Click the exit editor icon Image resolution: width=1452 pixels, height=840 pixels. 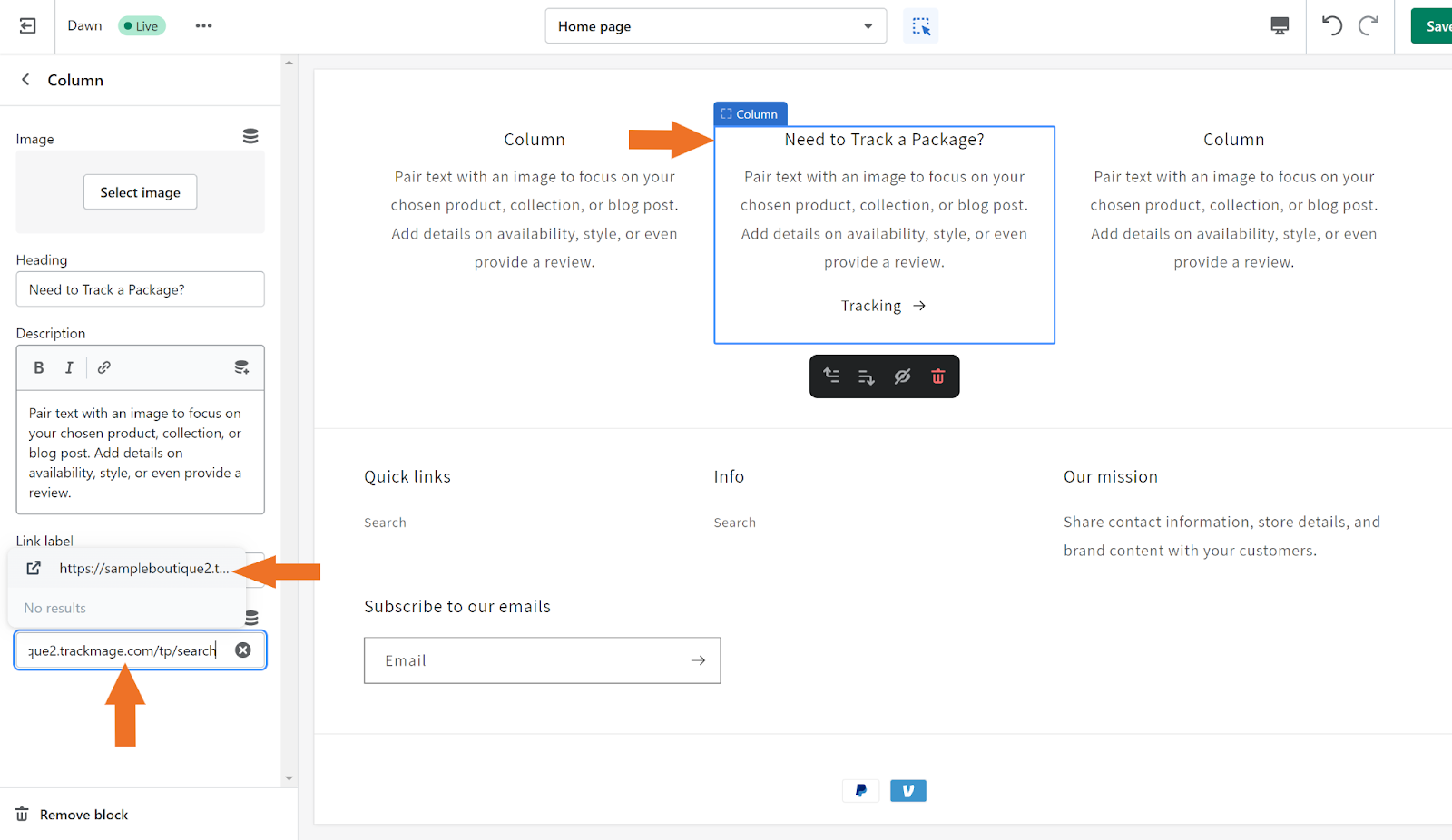click(x=28, y=26)
